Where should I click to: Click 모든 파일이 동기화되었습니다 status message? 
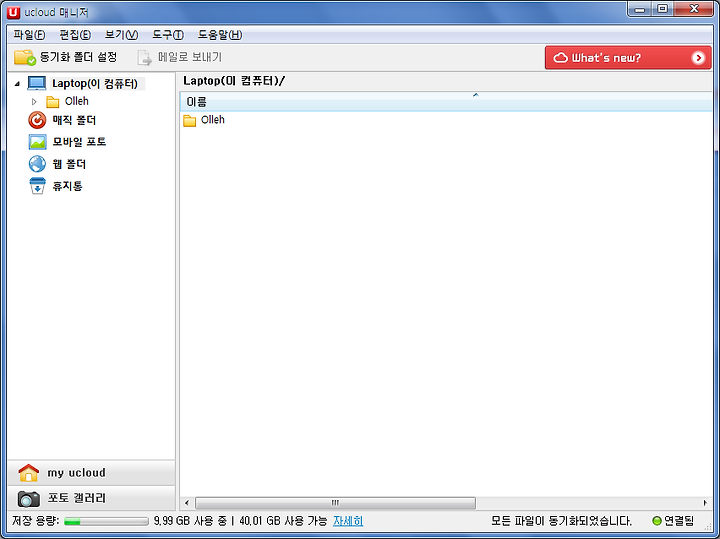pos(561,521)
